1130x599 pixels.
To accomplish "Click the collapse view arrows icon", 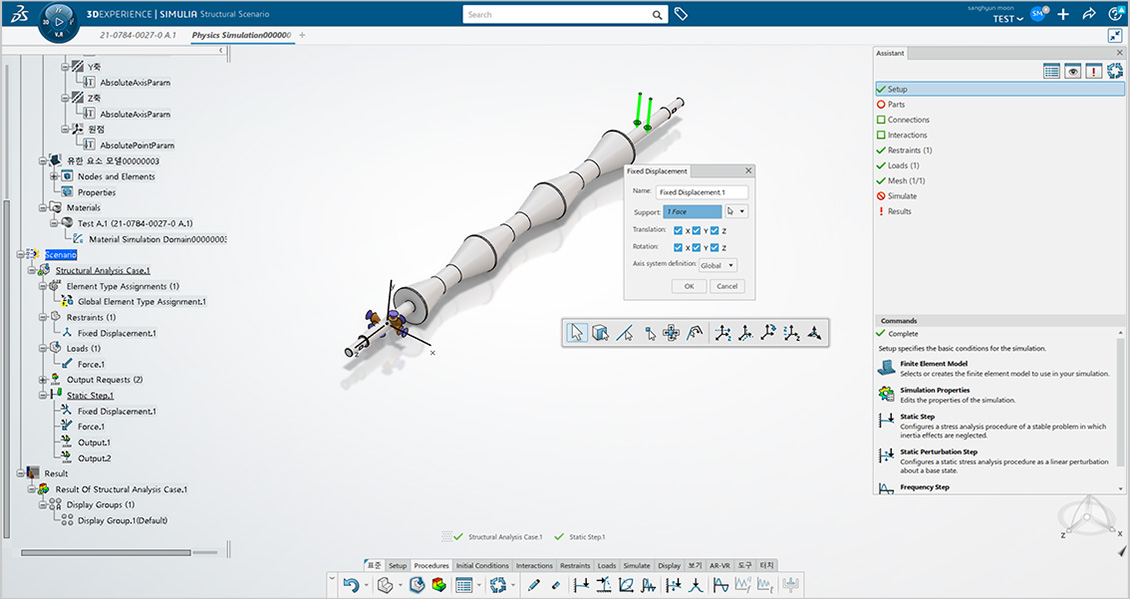I will click(x=1115, y=35).
